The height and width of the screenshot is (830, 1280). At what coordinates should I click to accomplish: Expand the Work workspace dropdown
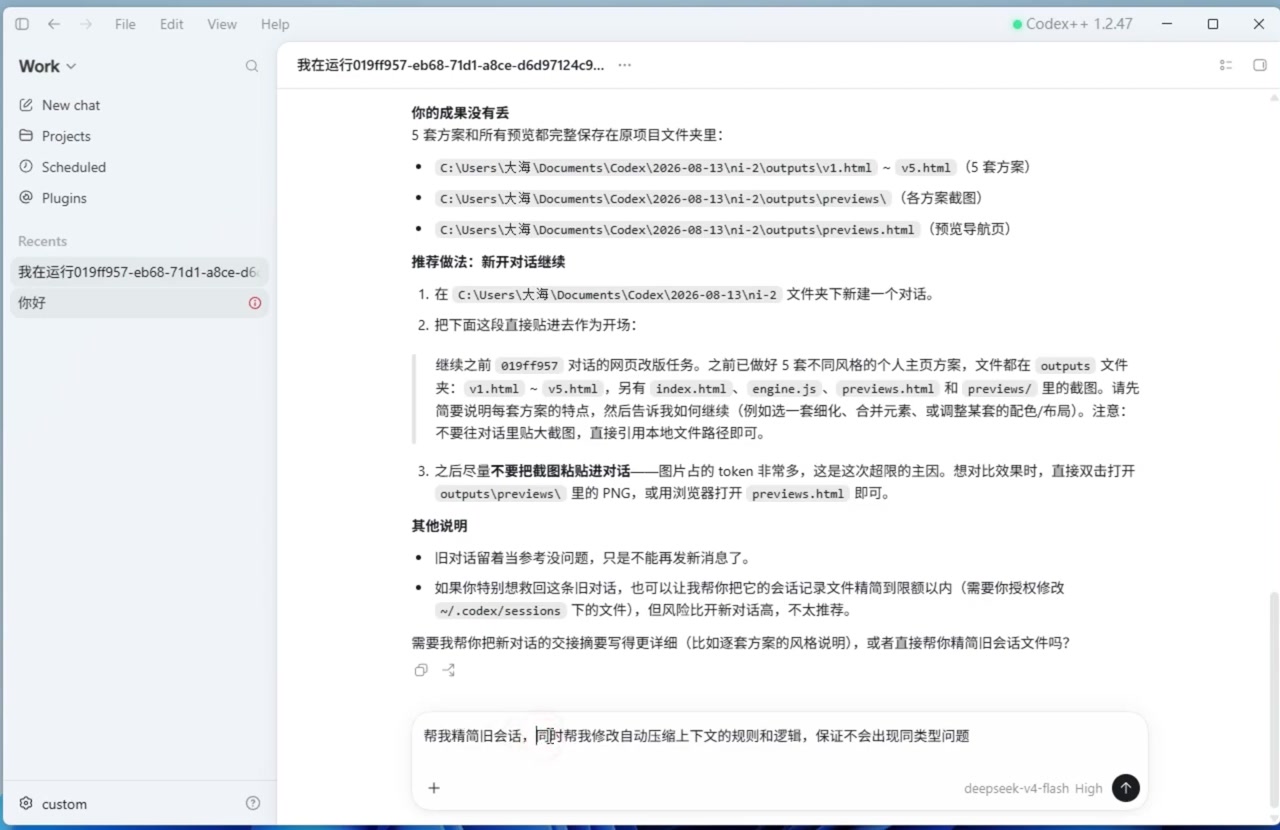[47, 66]
